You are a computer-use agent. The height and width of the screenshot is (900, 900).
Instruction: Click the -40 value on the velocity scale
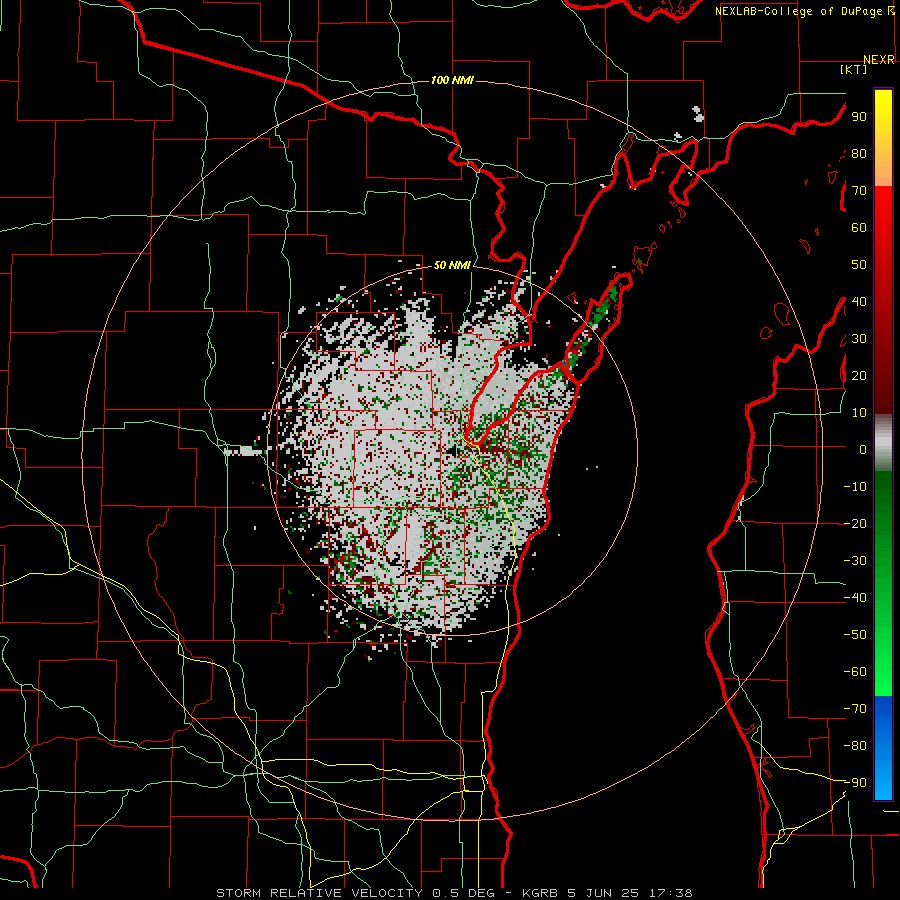click(855, 598)
